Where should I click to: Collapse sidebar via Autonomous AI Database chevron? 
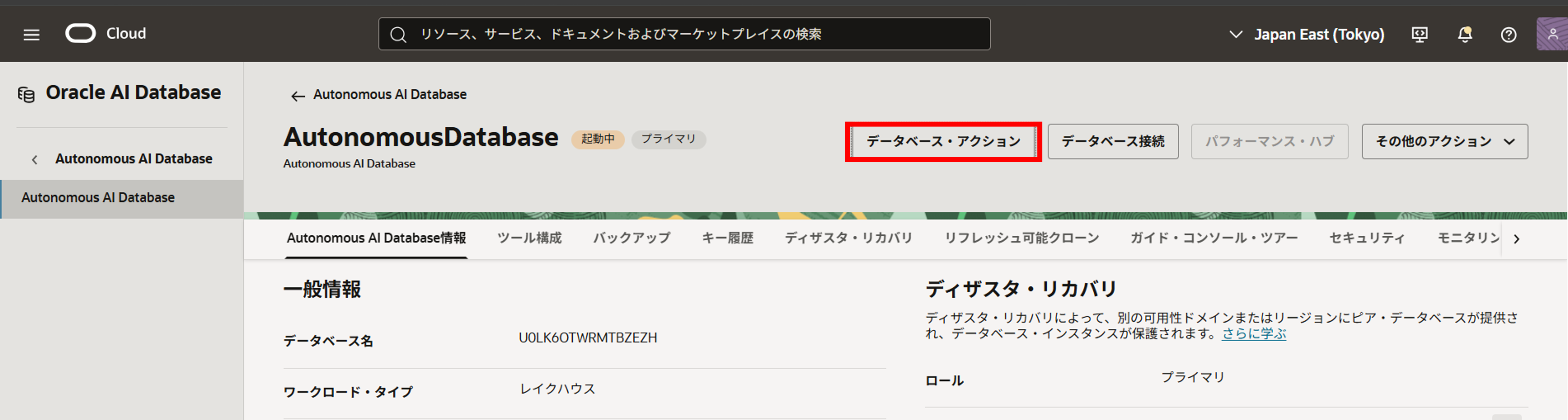click(35, 159)
